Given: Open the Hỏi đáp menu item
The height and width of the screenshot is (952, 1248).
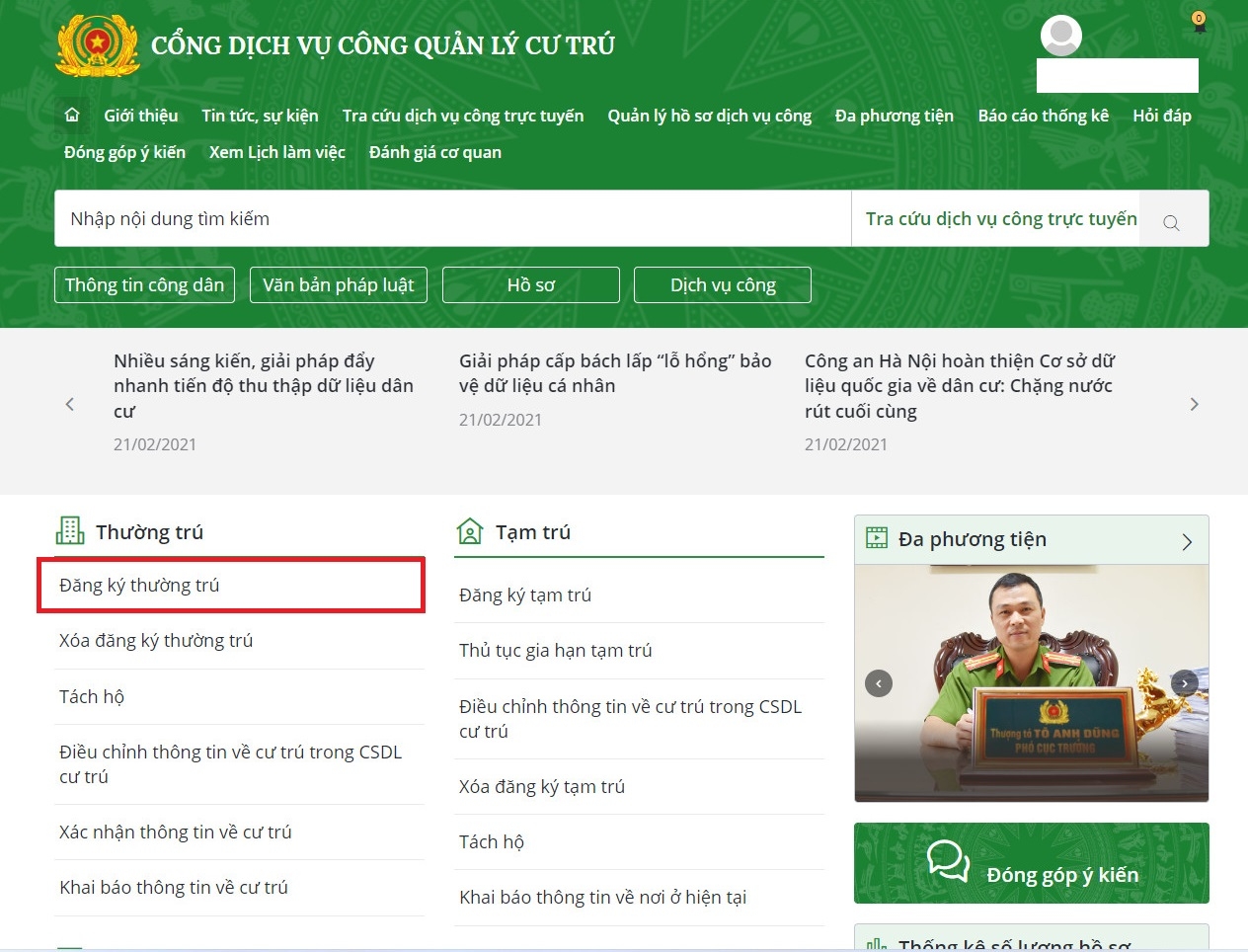Looking at the screenshot, I should pos(1161,115).
